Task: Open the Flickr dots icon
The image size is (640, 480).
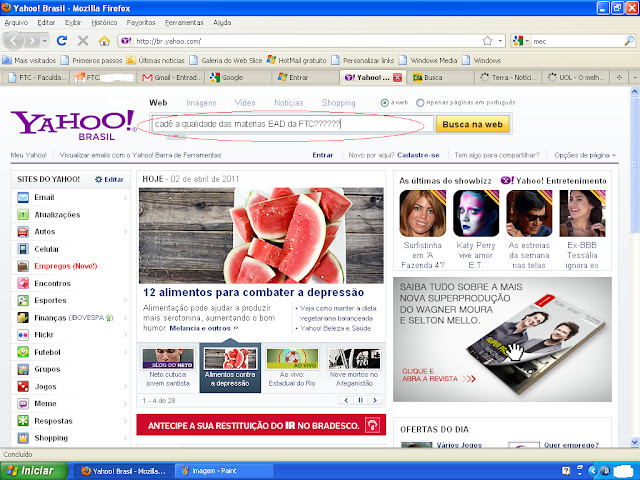Action: [x=23, y=335]
